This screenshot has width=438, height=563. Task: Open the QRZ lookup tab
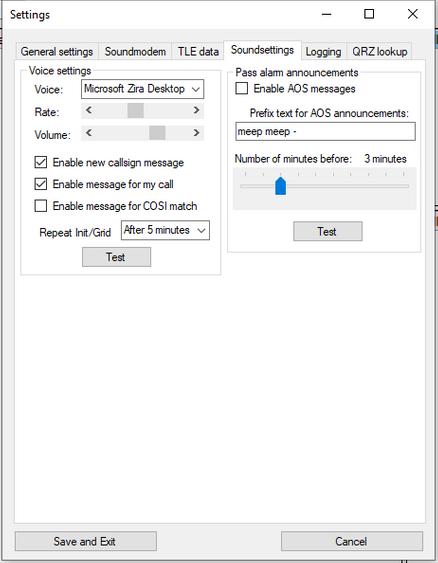tap(379, 52)
